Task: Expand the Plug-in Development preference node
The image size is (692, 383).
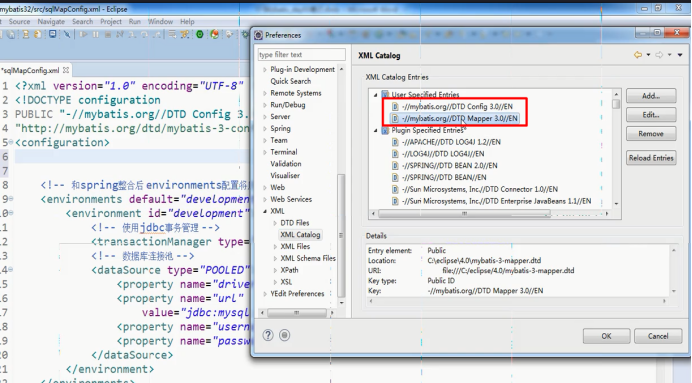Action: (x=265, y=70)
